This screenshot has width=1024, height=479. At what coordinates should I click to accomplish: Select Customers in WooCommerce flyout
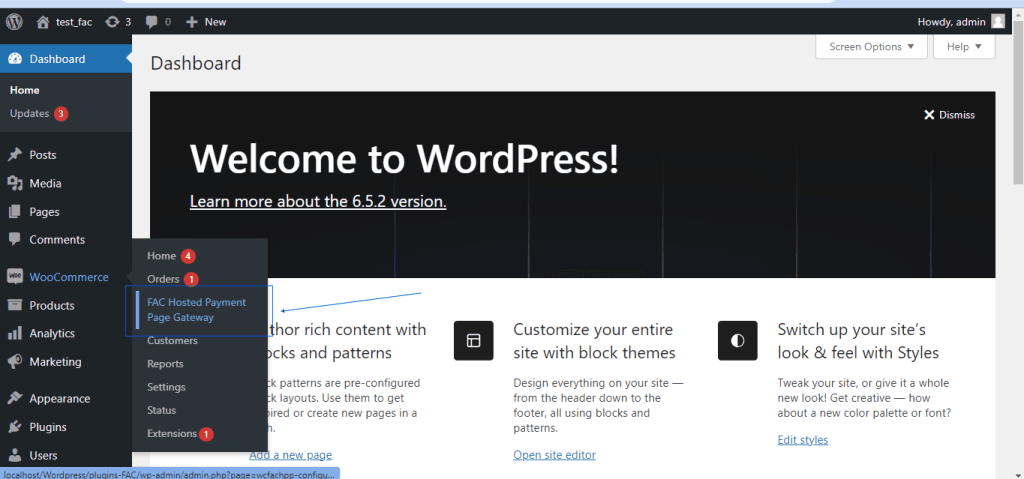[x=172, y=340]
